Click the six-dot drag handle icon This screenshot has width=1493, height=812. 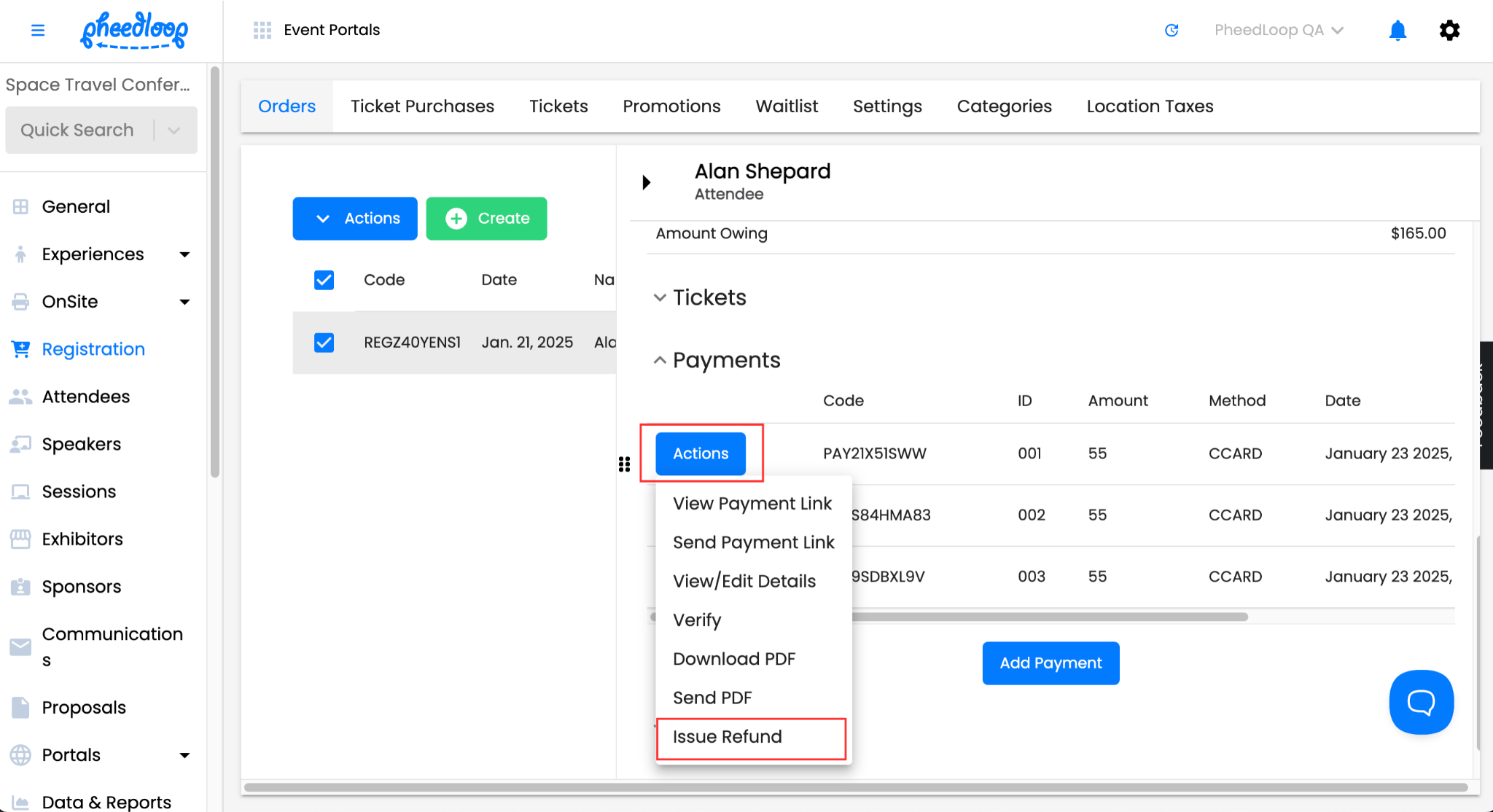point(624,464)
